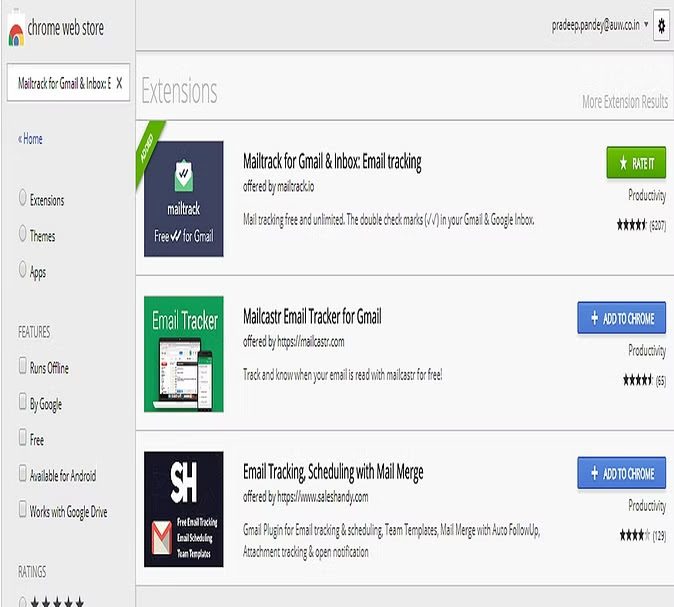Viewport: 674px width, 607px height.
Task: Click the pradeep.pandey@auw.co.in email text
Action: click(x=595, y=25)
